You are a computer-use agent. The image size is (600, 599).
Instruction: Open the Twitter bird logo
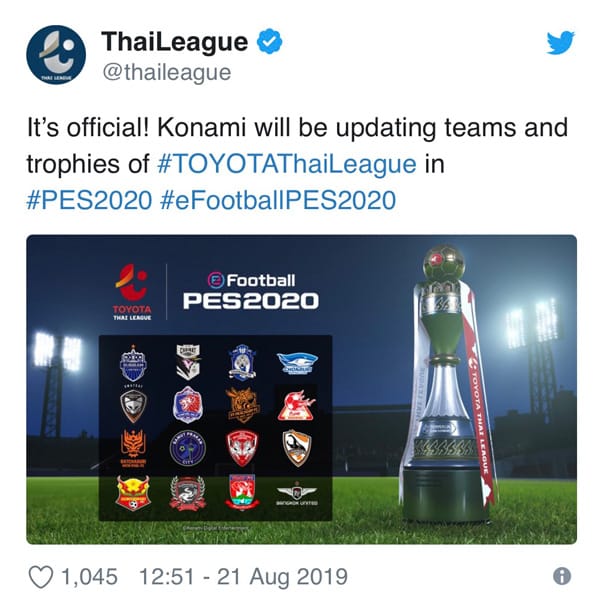click(x=560, y=43)
